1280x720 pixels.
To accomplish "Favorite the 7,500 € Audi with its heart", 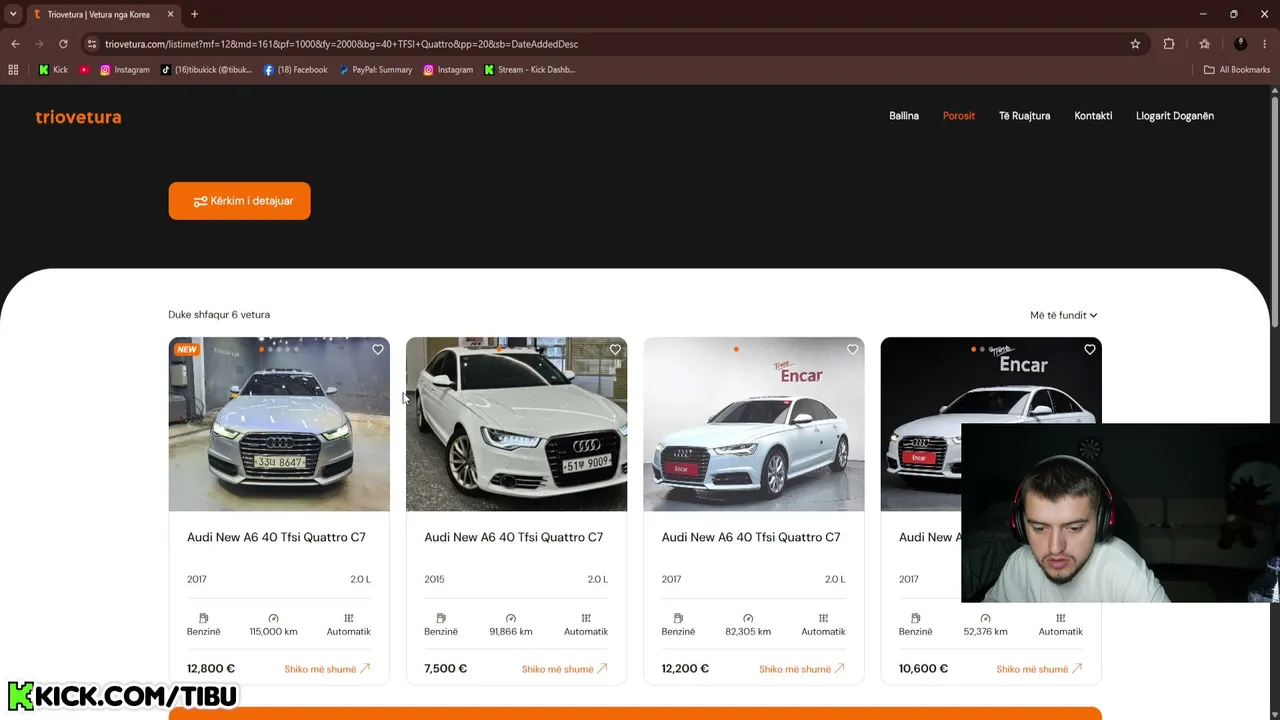I will (615, 349).
